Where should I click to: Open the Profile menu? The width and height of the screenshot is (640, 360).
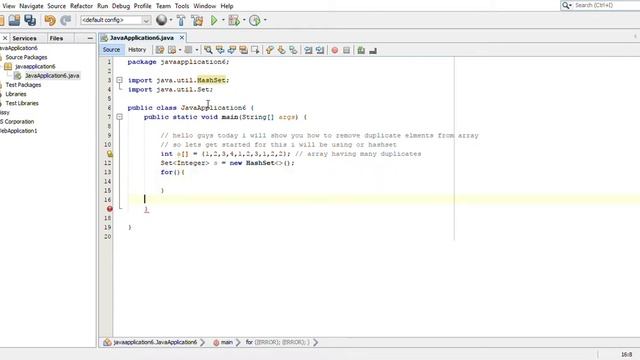coord(142,6)
